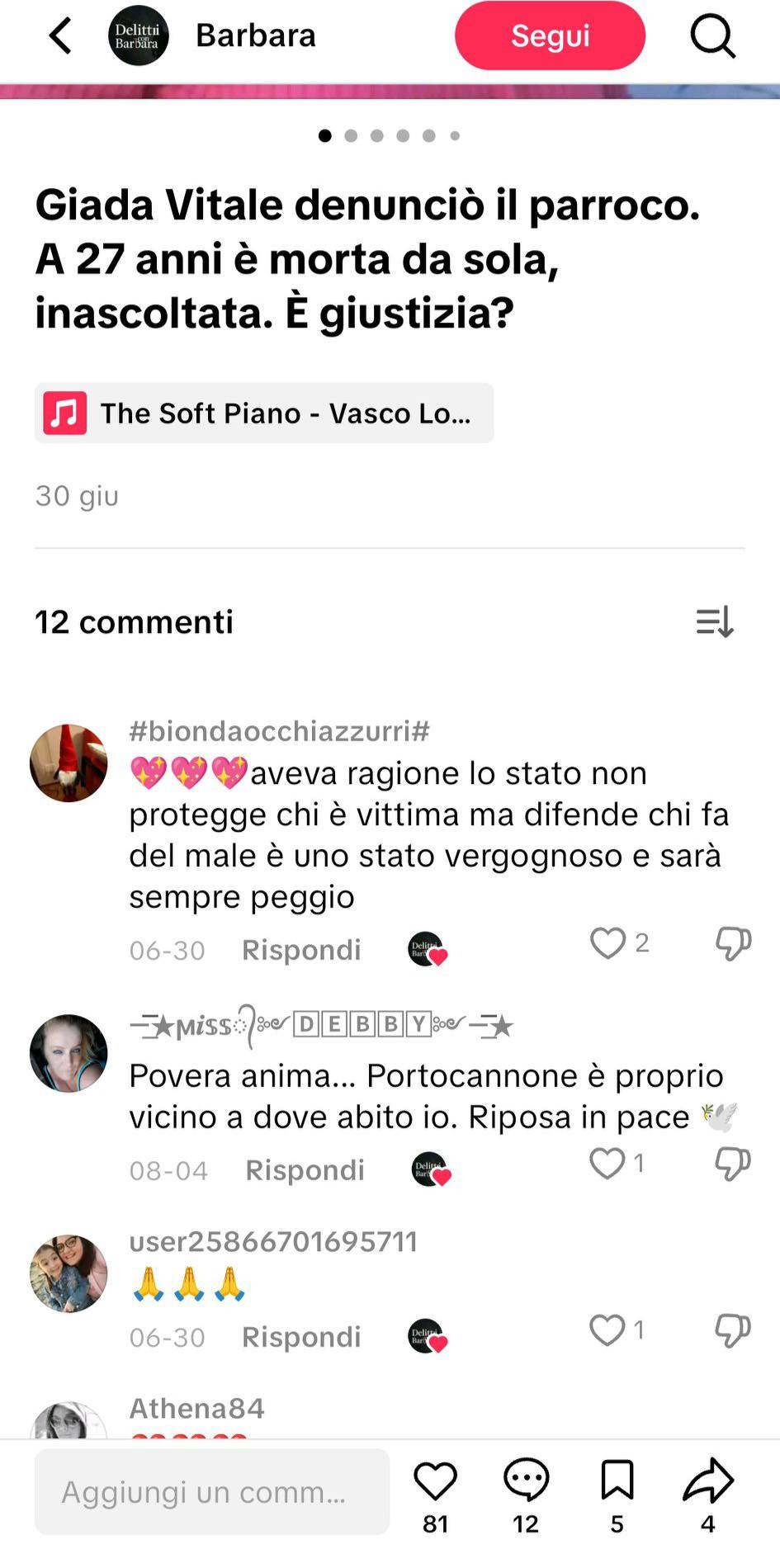Screen dimensions: 780x1568
Task: Open the search magnifier icon
Action: tap(712, 36)
